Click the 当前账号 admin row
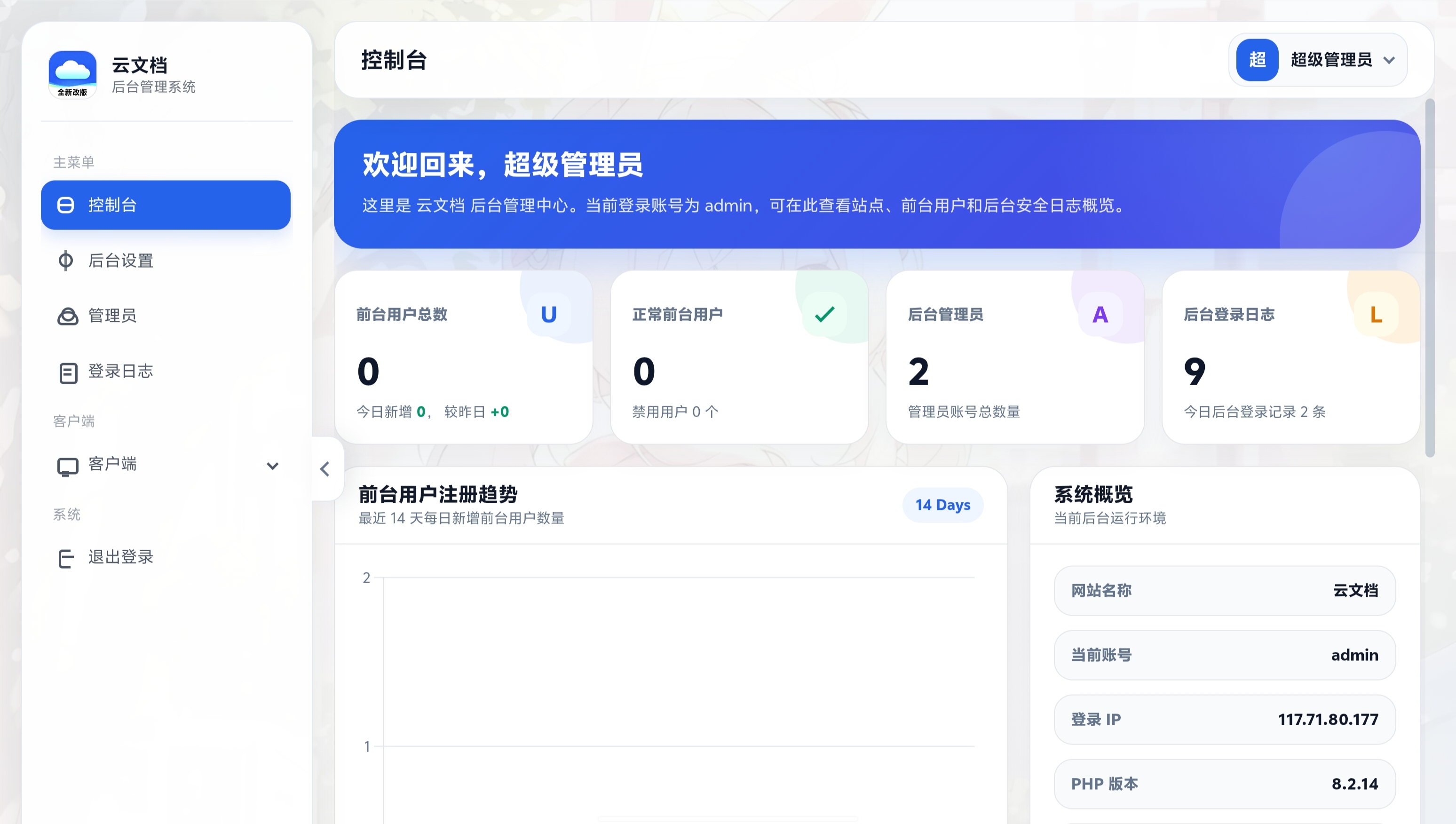The width and height of the screenshot is (1456, 824). coord(1225,655)
